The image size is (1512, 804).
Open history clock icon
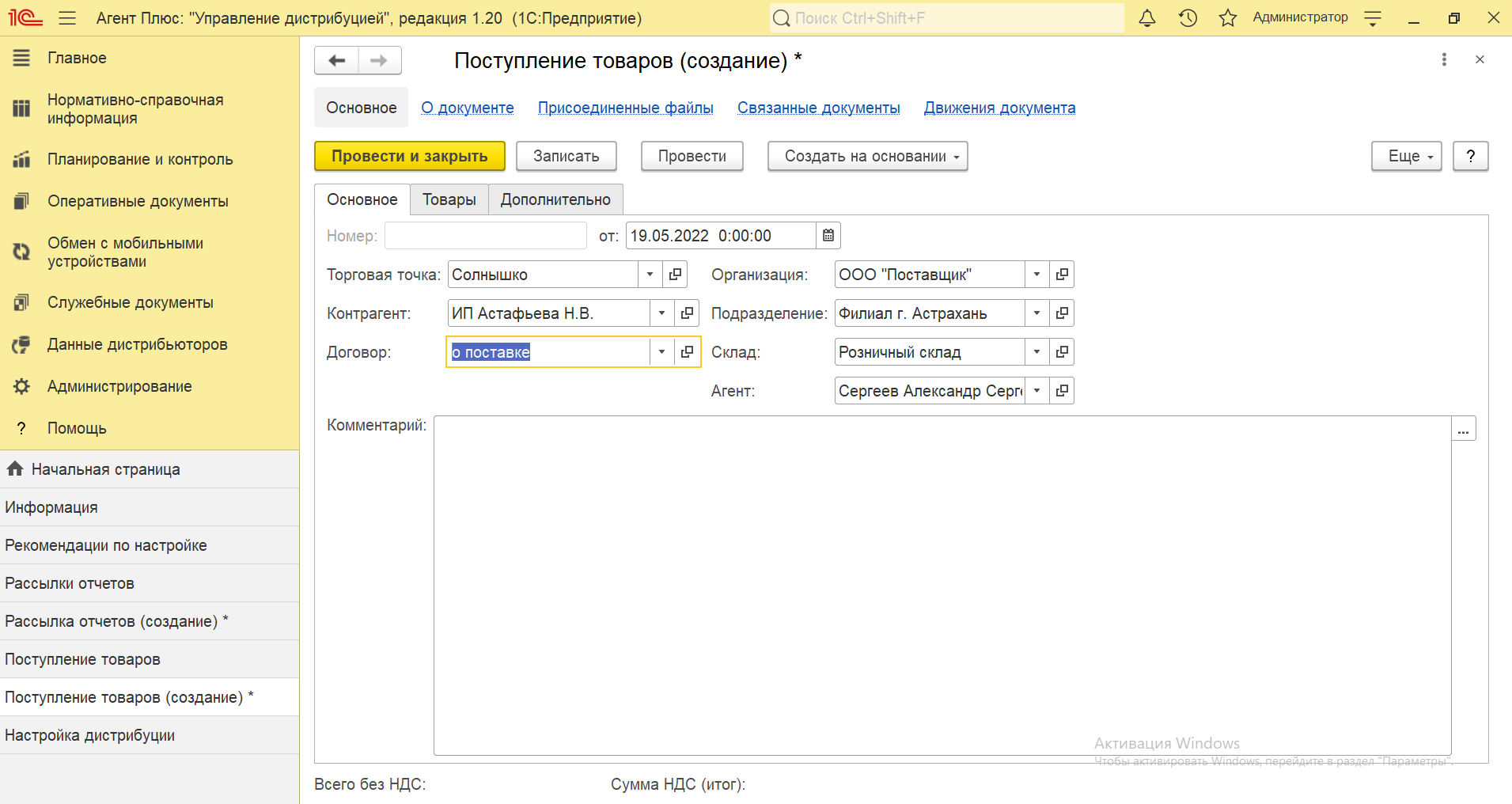click(1188, 17)
